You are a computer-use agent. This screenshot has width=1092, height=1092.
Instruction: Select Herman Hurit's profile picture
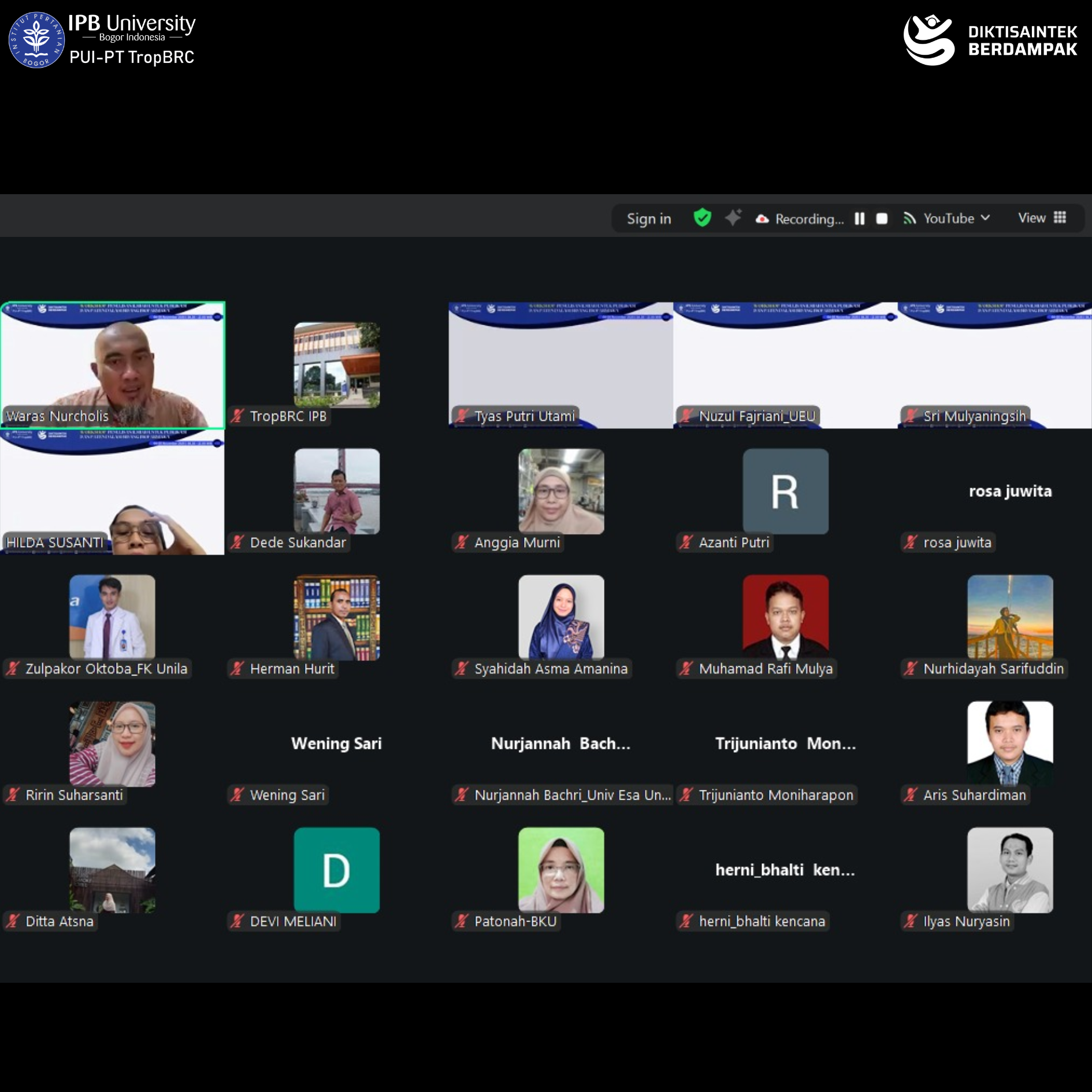pyautogui.click(x=336, y=617)
